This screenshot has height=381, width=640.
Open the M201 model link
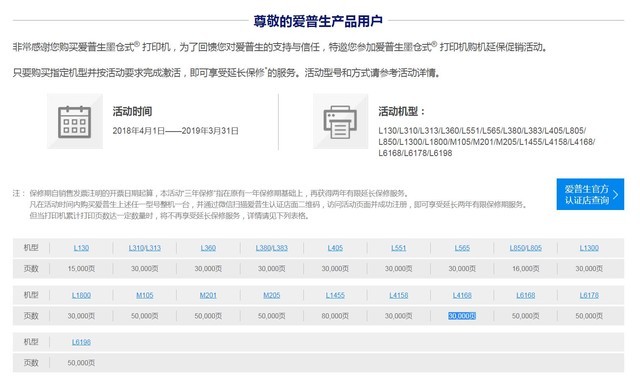(208, 295)
